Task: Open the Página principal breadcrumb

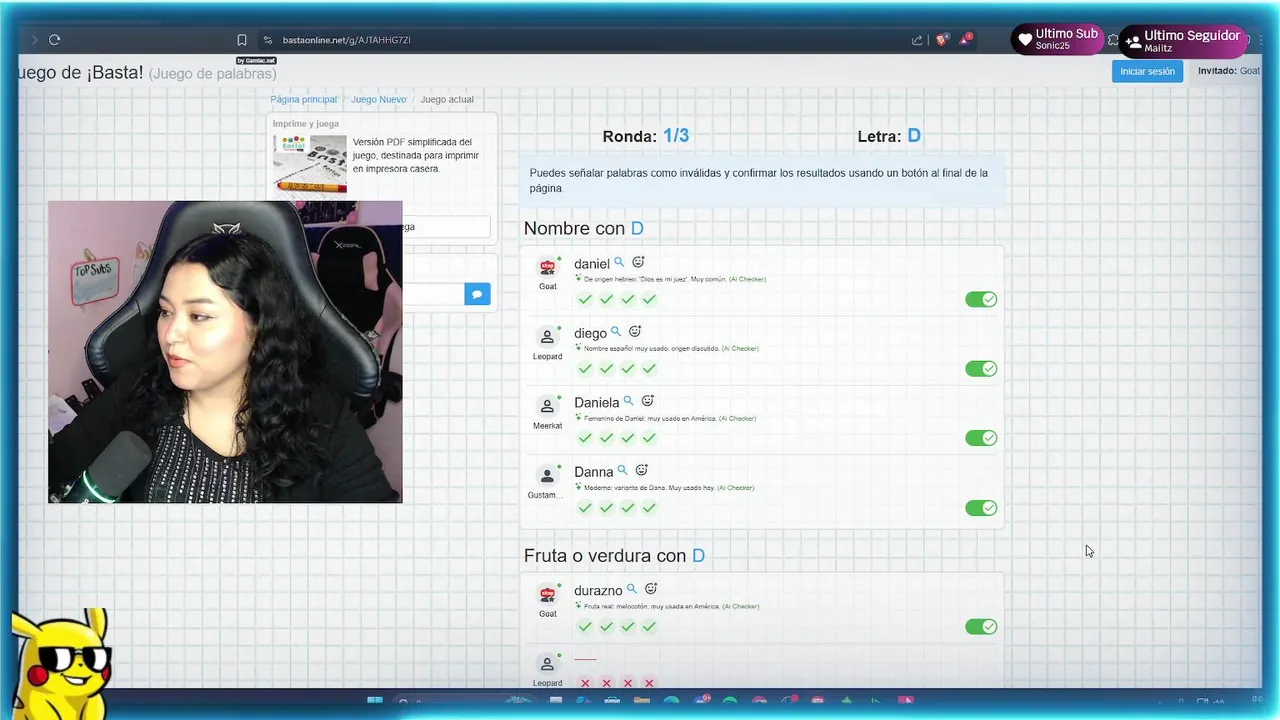Action: coord(304,100)
